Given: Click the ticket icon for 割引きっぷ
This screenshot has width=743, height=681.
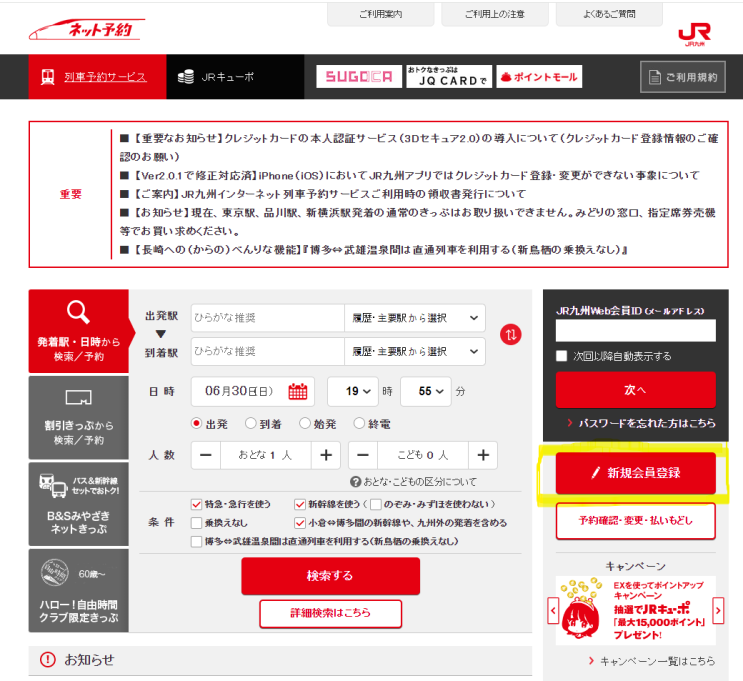Looking at the screenshot, I should tap(79, 397).
